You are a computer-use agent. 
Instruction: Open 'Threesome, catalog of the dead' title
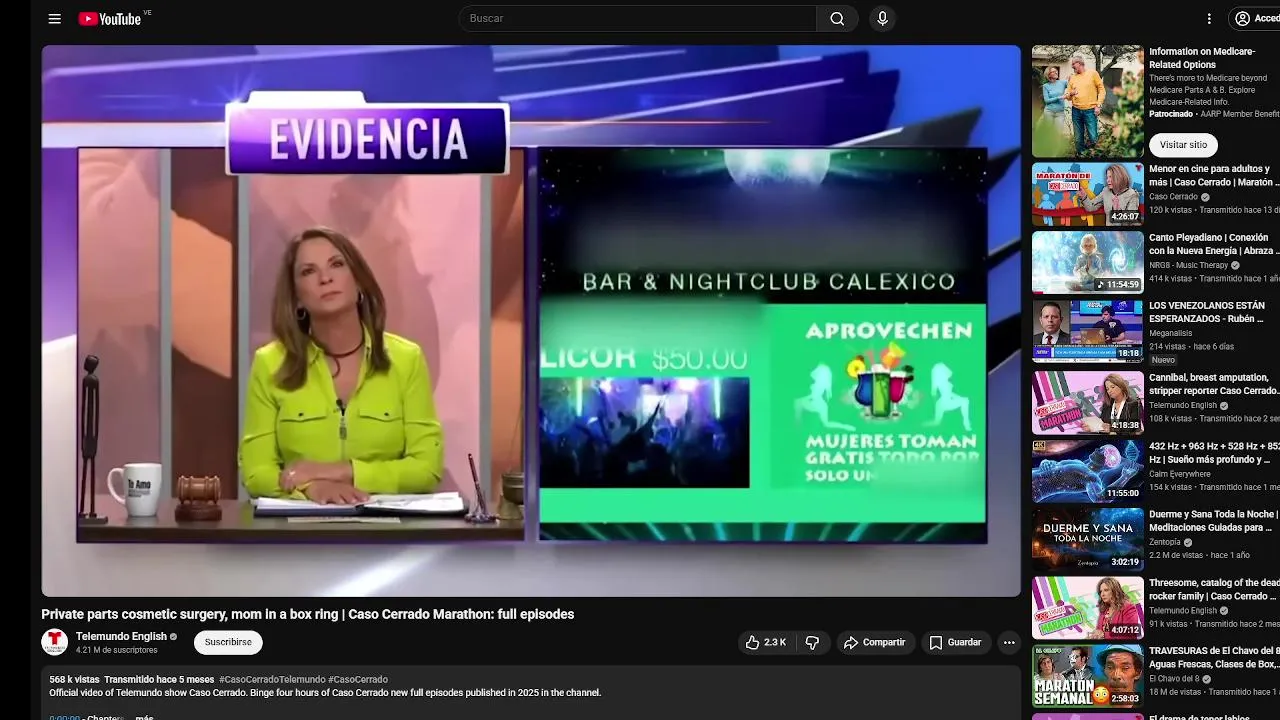pyautogui.click(x=1214, y=589)
